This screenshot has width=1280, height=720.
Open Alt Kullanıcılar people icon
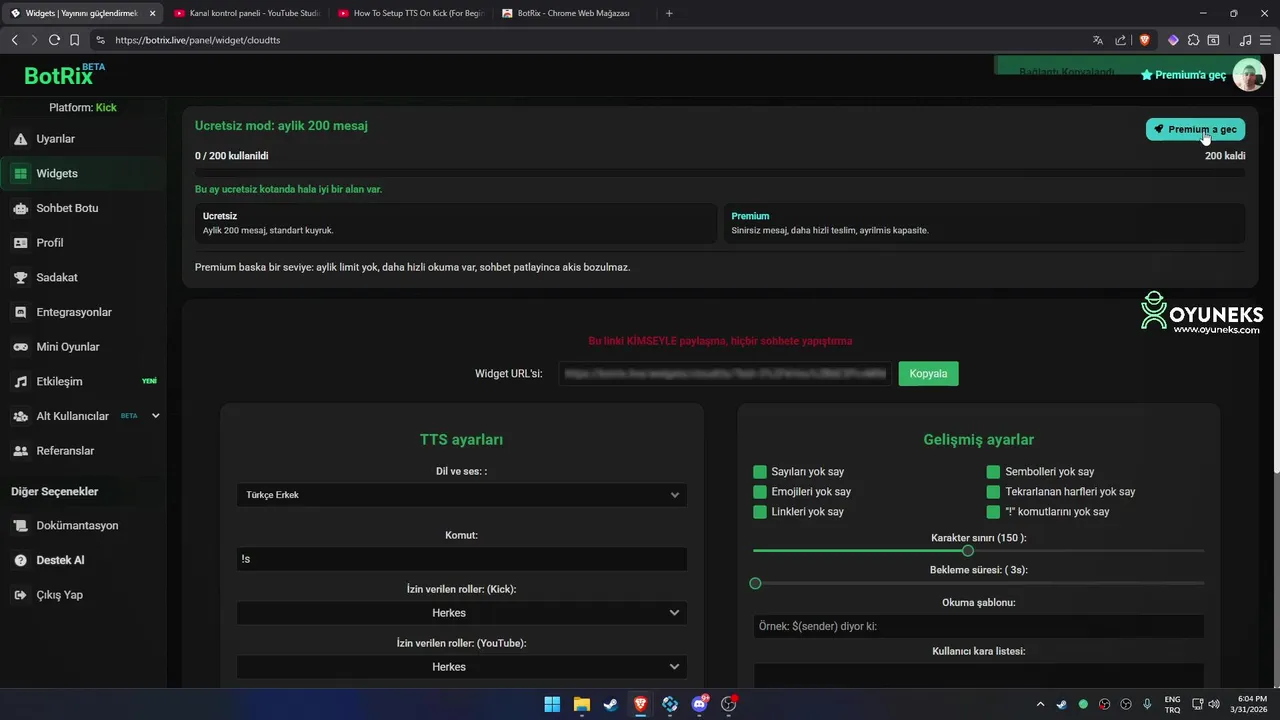click(x=20, y=416)
